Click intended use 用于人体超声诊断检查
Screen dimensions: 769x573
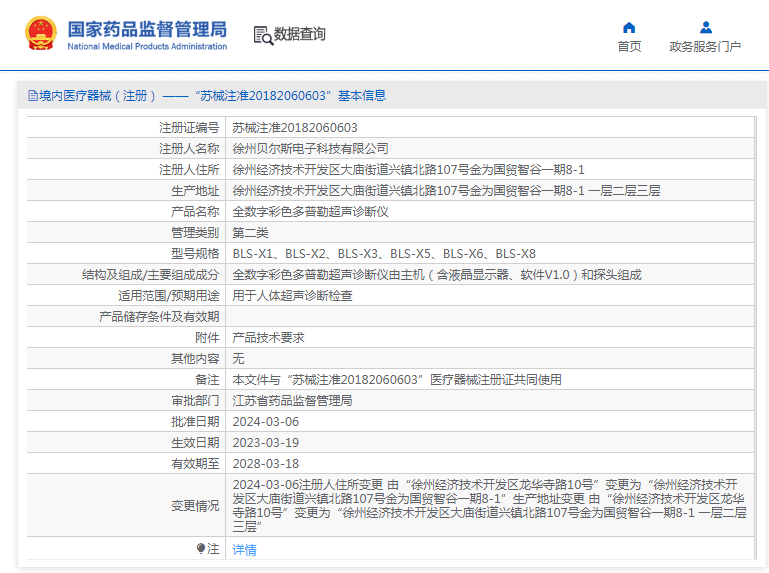coord(292,296)
